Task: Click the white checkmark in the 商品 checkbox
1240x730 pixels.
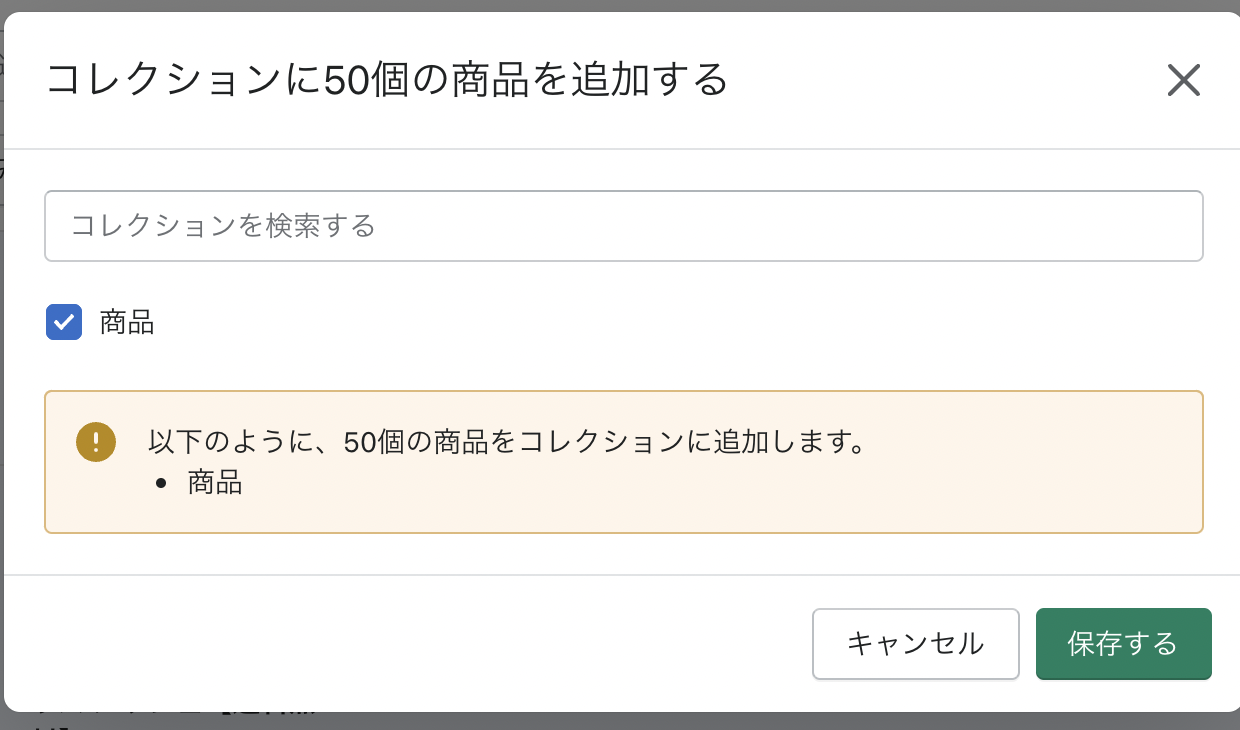Action: (64, 322)
